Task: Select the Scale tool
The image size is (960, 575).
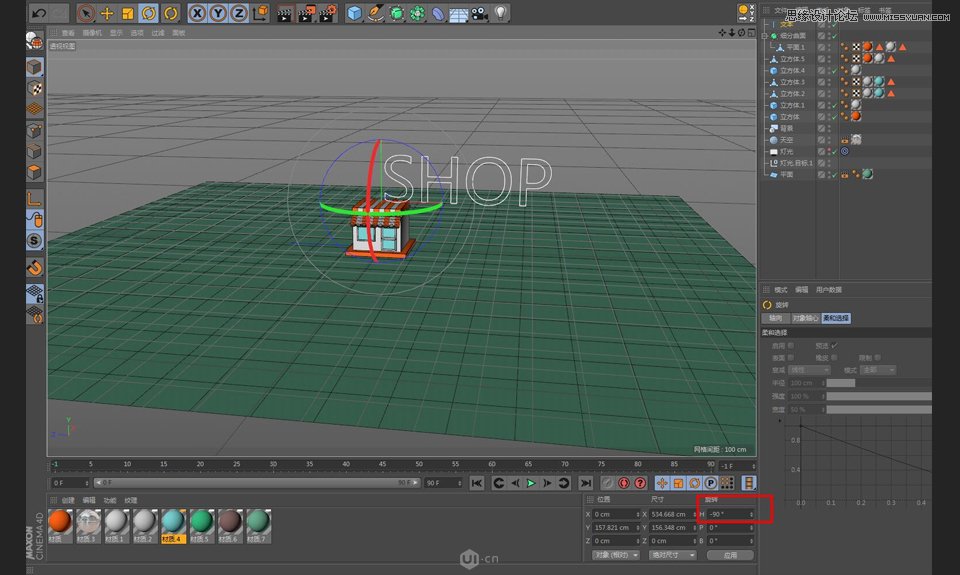Action: (128, 13)
